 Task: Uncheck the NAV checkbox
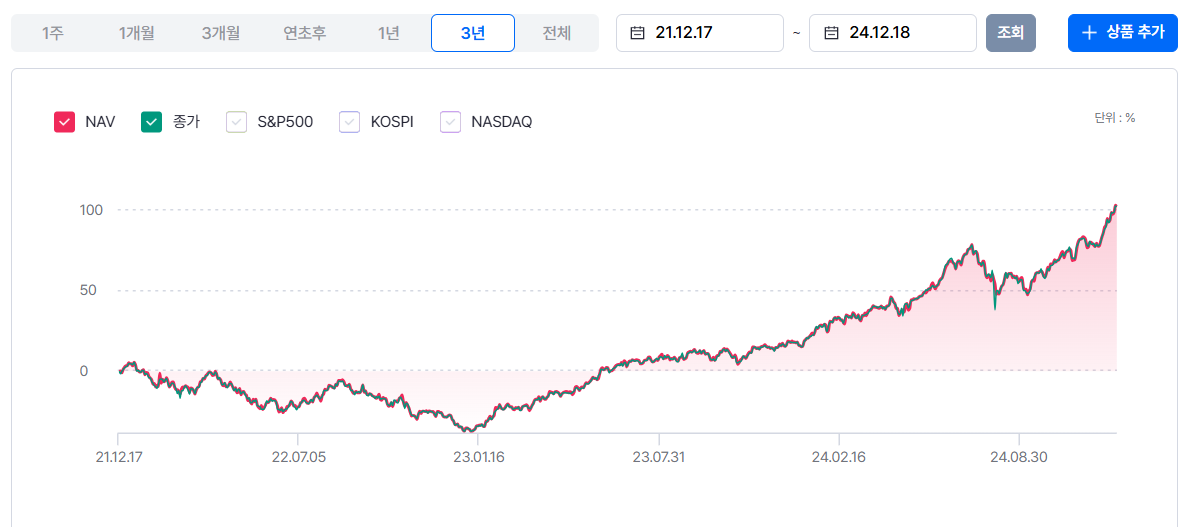[x=65, y=122]
